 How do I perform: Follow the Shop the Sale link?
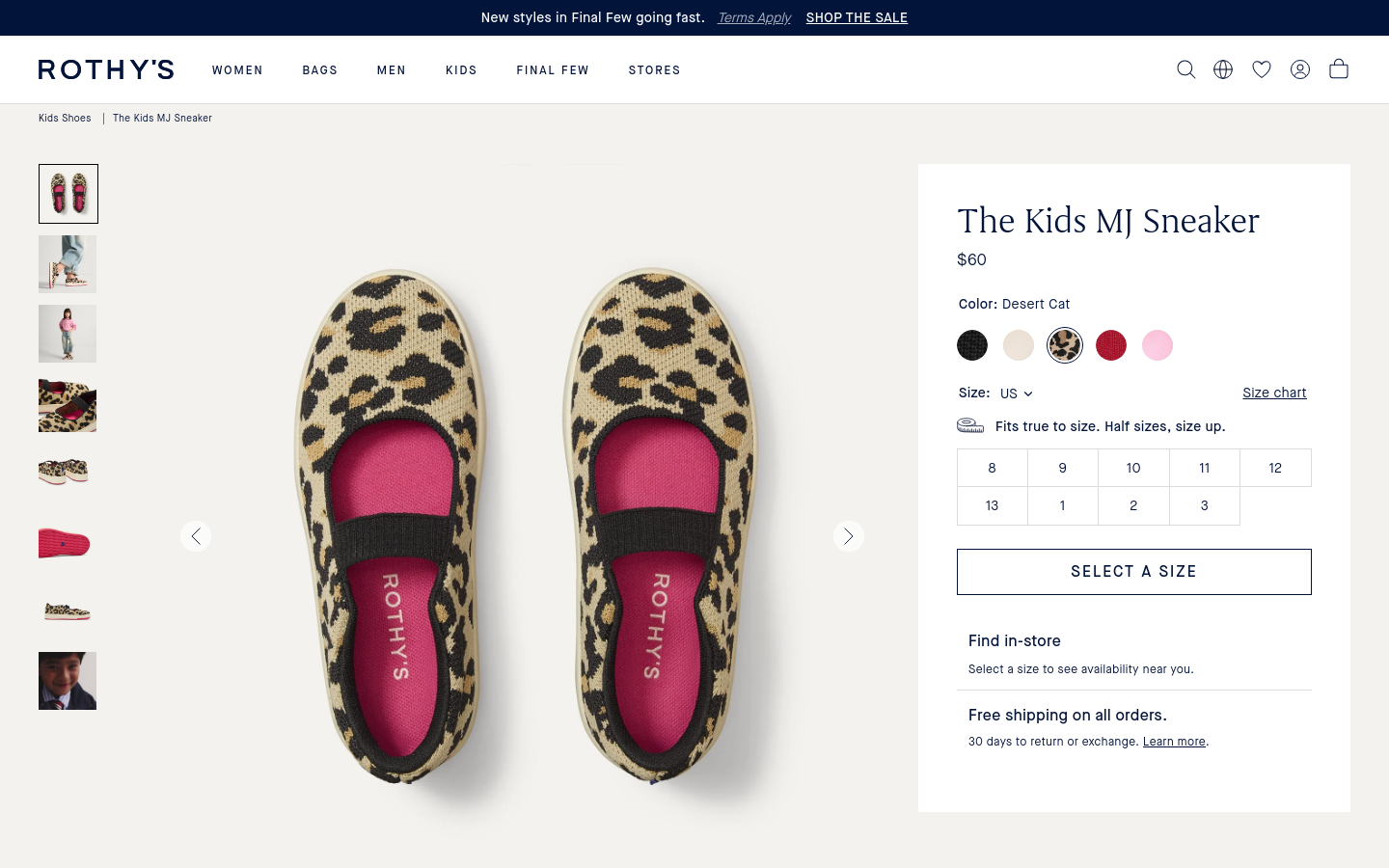[x=857, y=17]
